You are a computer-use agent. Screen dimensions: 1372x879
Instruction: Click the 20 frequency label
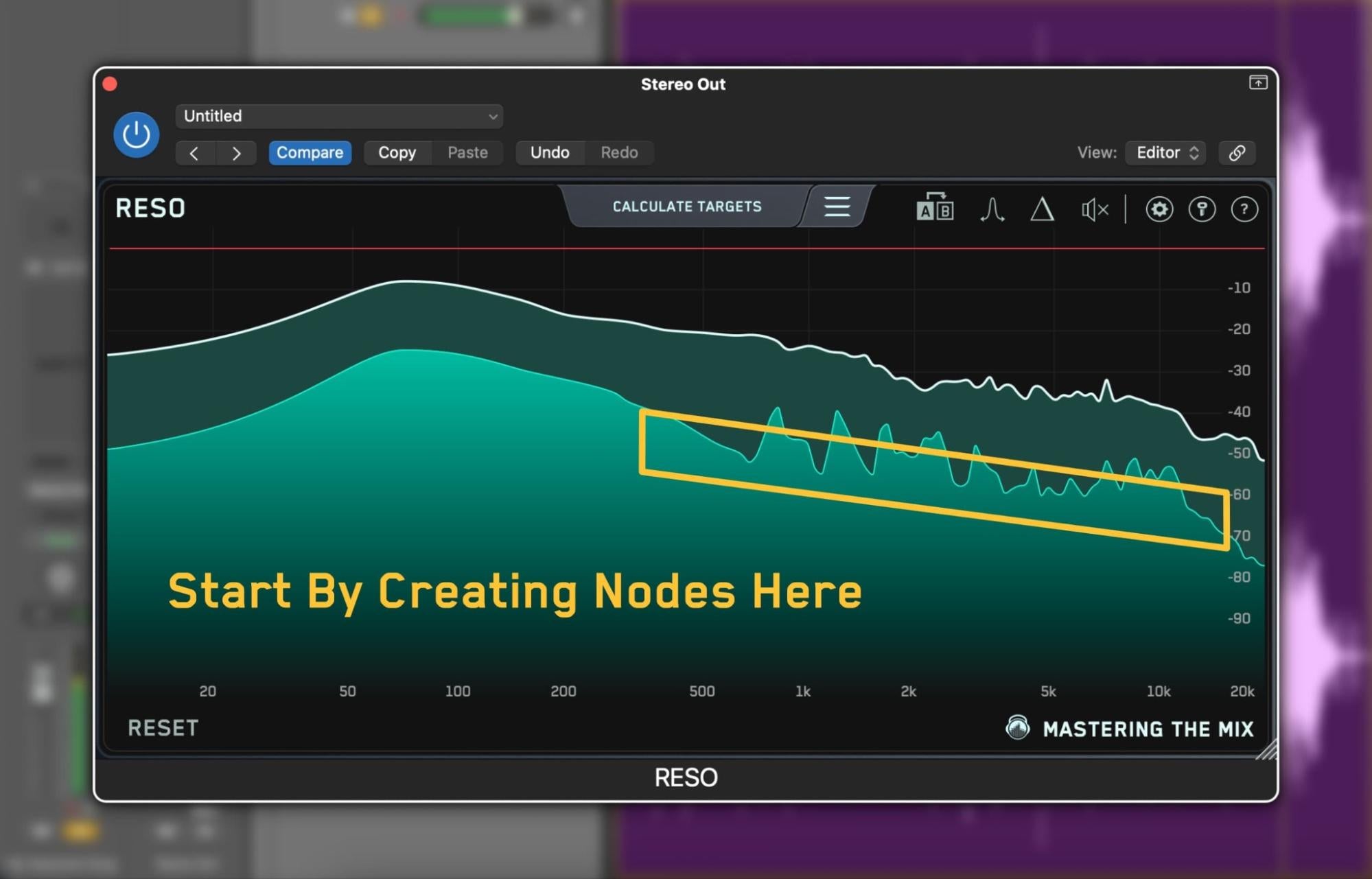click(208, 692)
